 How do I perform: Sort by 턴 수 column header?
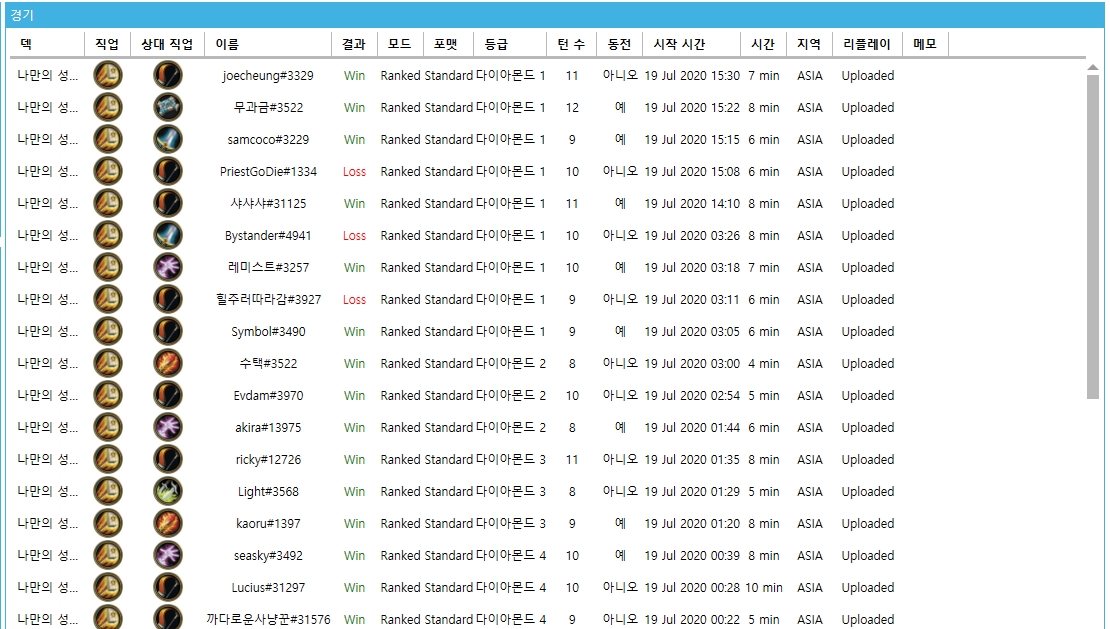click(x=571, y=44)
